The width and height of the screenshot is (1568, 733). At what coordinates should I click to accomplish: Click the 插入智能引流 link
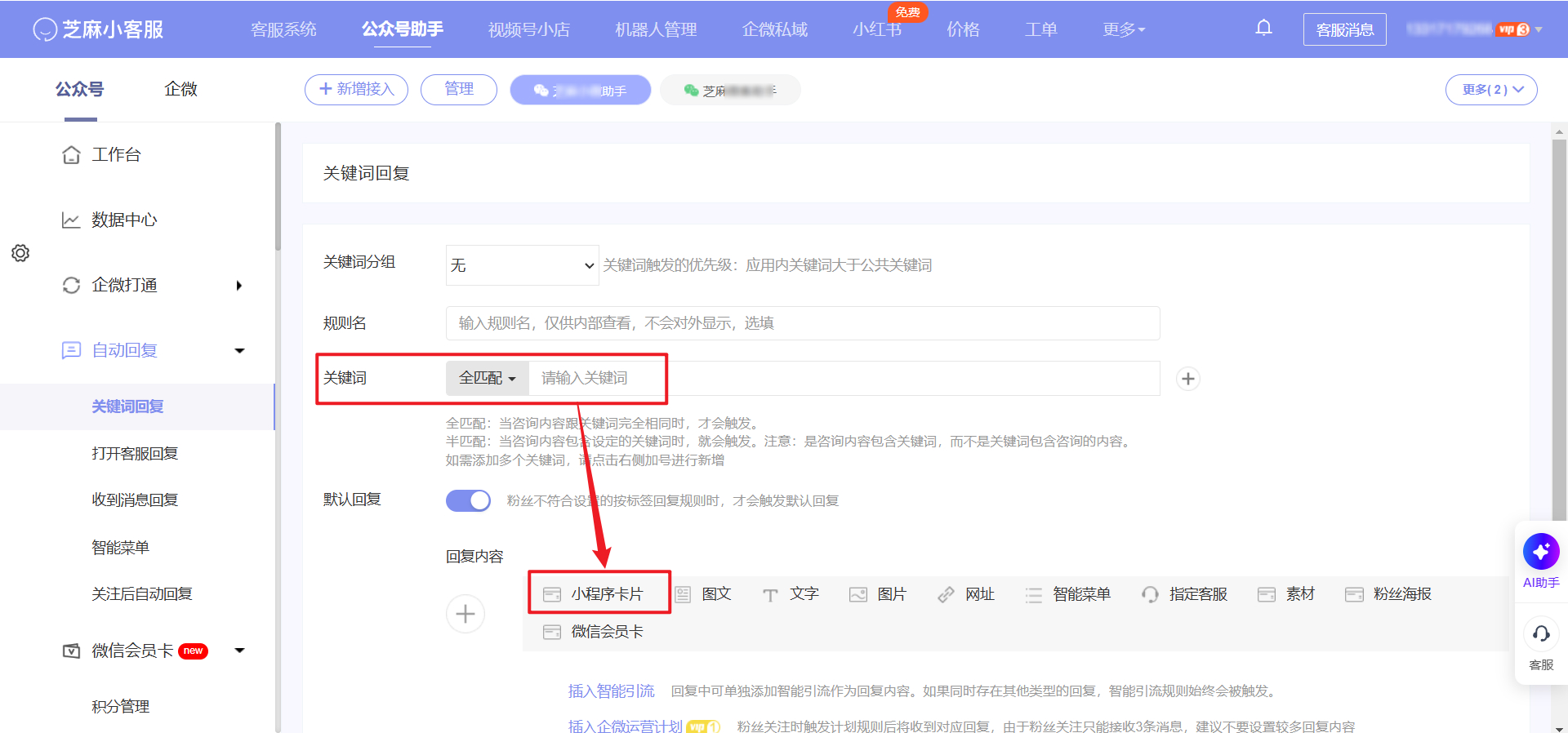tap(612, 691)
